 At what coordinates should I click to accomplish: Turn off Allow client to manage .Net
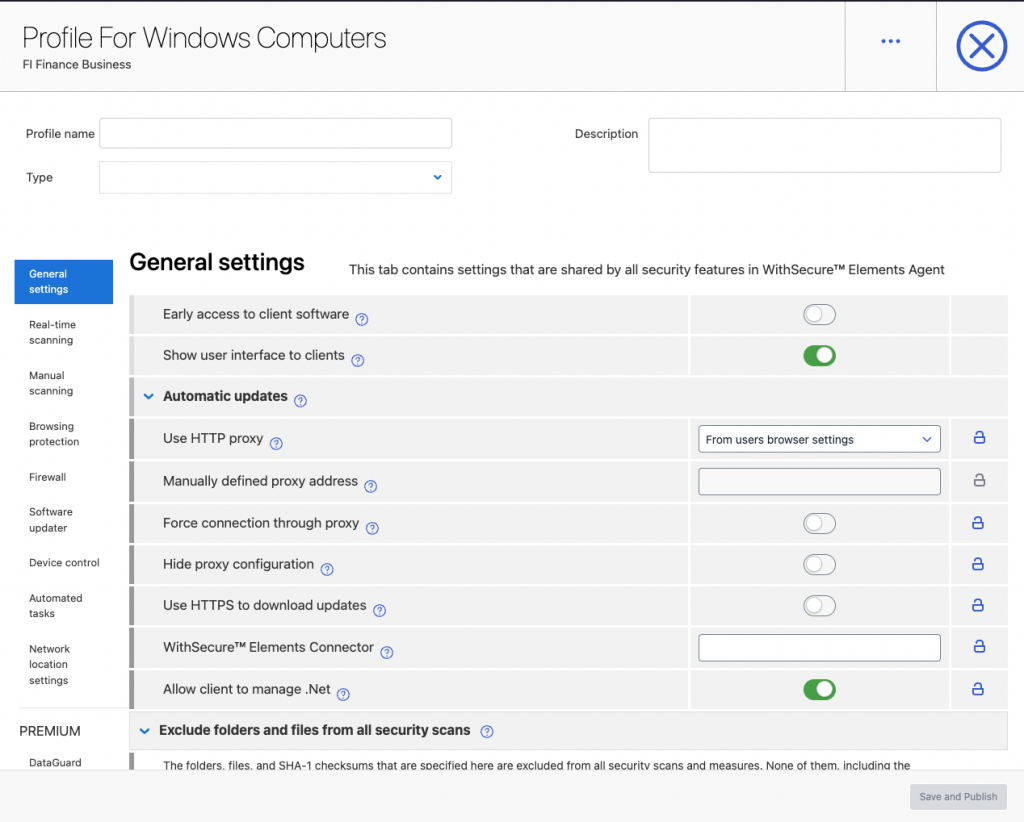pos(819,689)
